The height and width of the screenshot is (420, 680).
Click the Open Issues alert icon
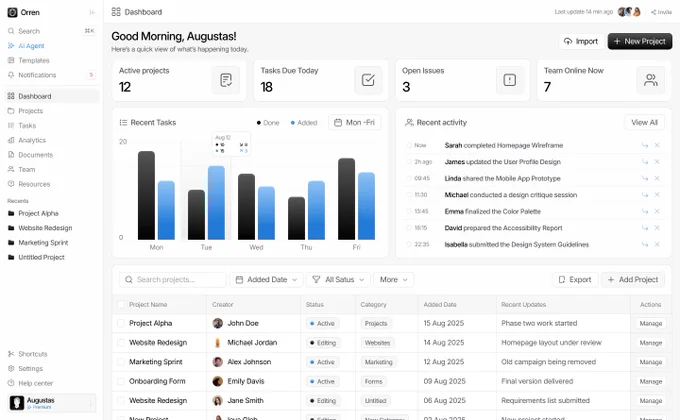510,80
